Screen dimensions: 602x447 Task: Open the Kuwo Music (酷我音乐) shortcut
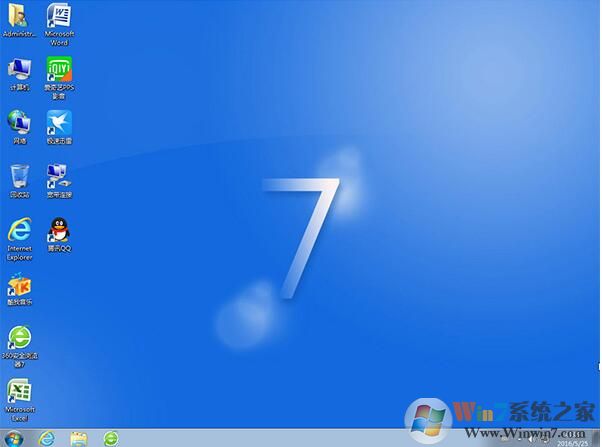pyautogui.click(x=19, y=289)
